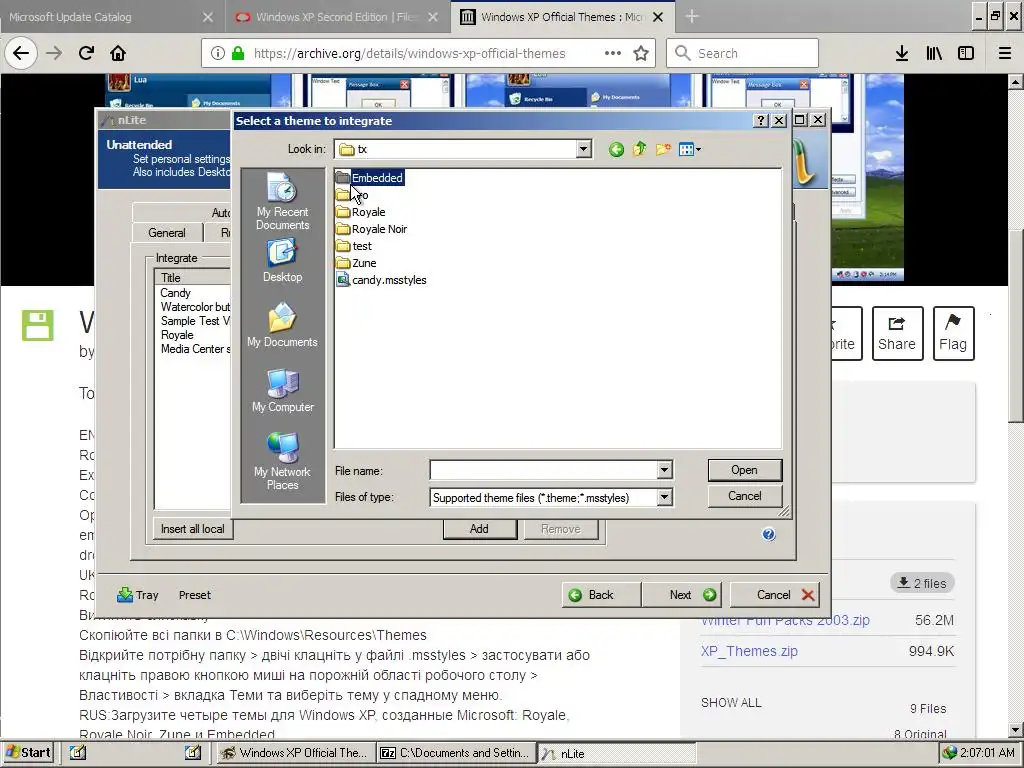Open the Views menu icon in dialog
The image size is (1024, 768).
point(690,150)
